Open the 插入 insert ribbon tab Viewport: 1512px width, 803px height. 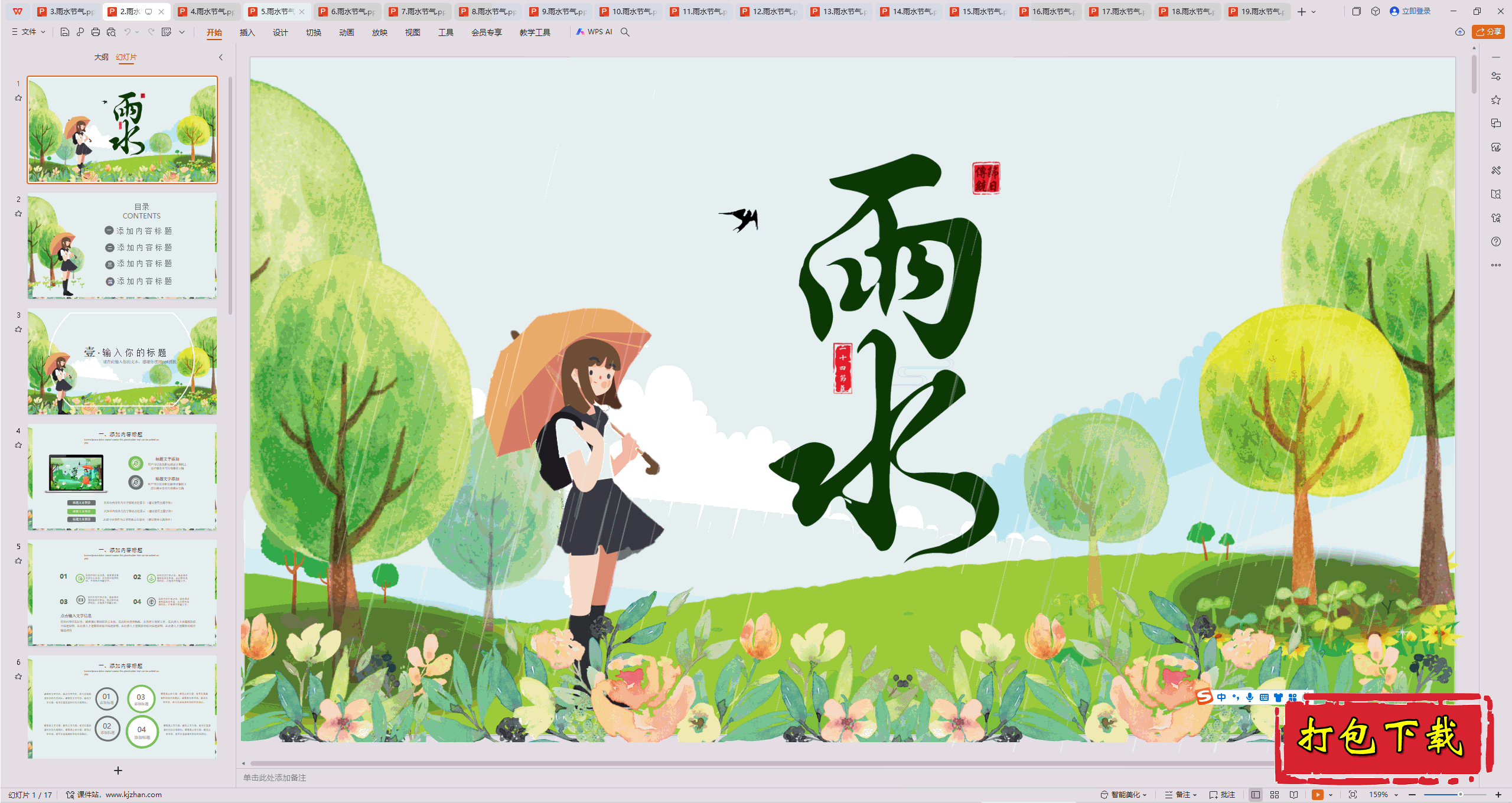point(247,32)
